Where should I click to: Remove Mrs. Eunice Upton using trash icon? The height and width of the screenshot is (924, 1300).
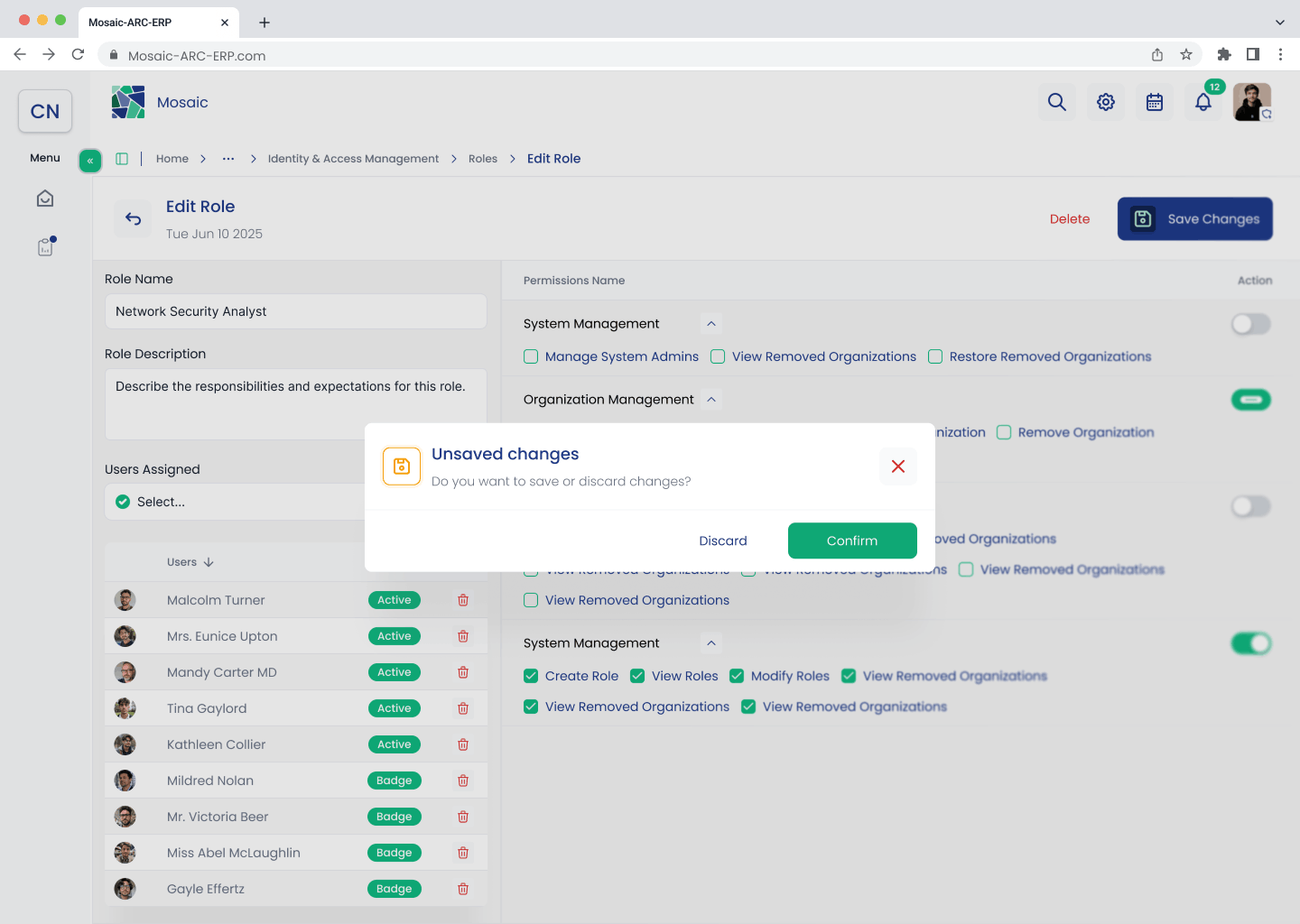pos(463,636)
